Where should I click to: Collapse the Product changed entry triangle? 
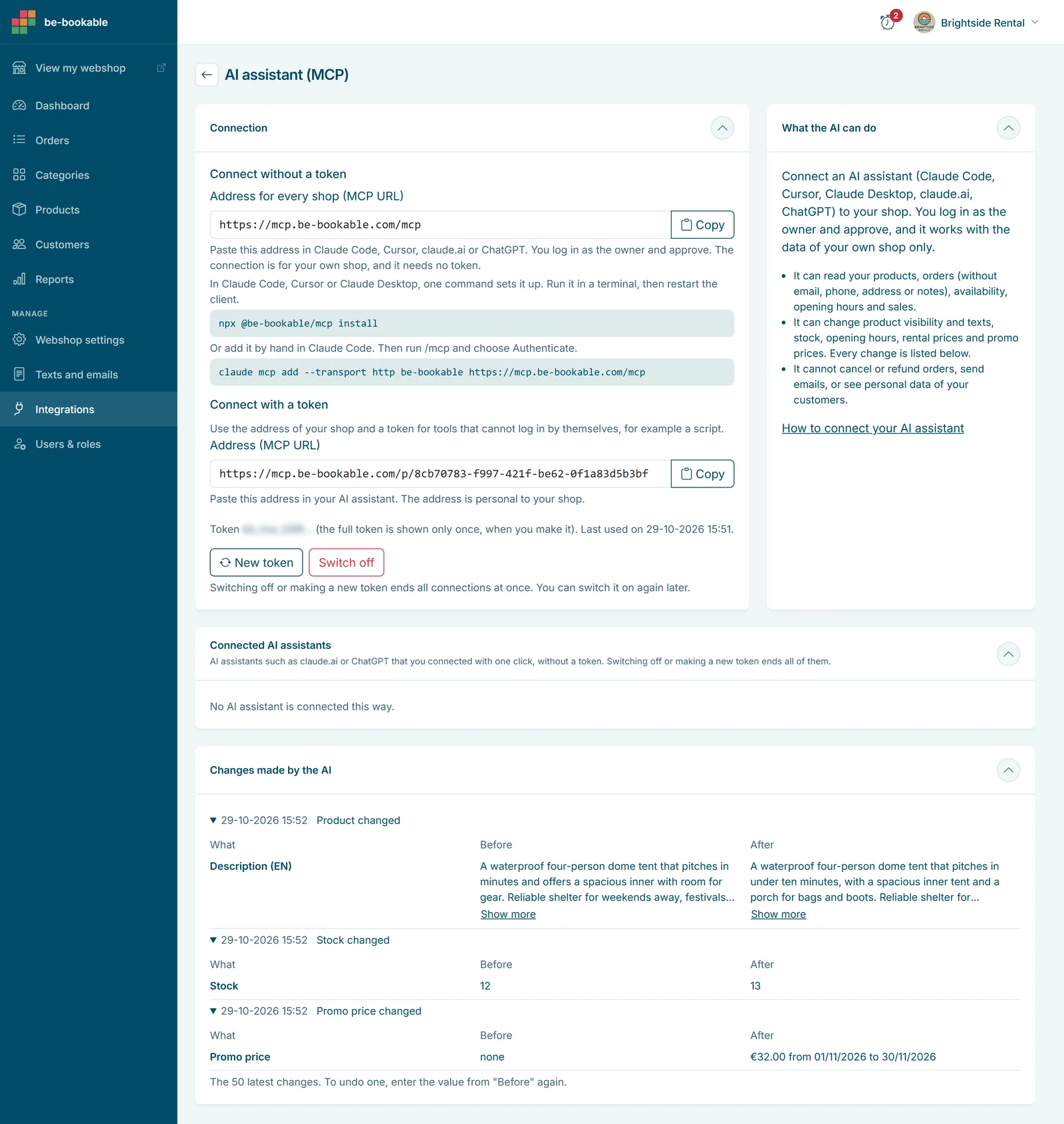click(x=213, y=821)
